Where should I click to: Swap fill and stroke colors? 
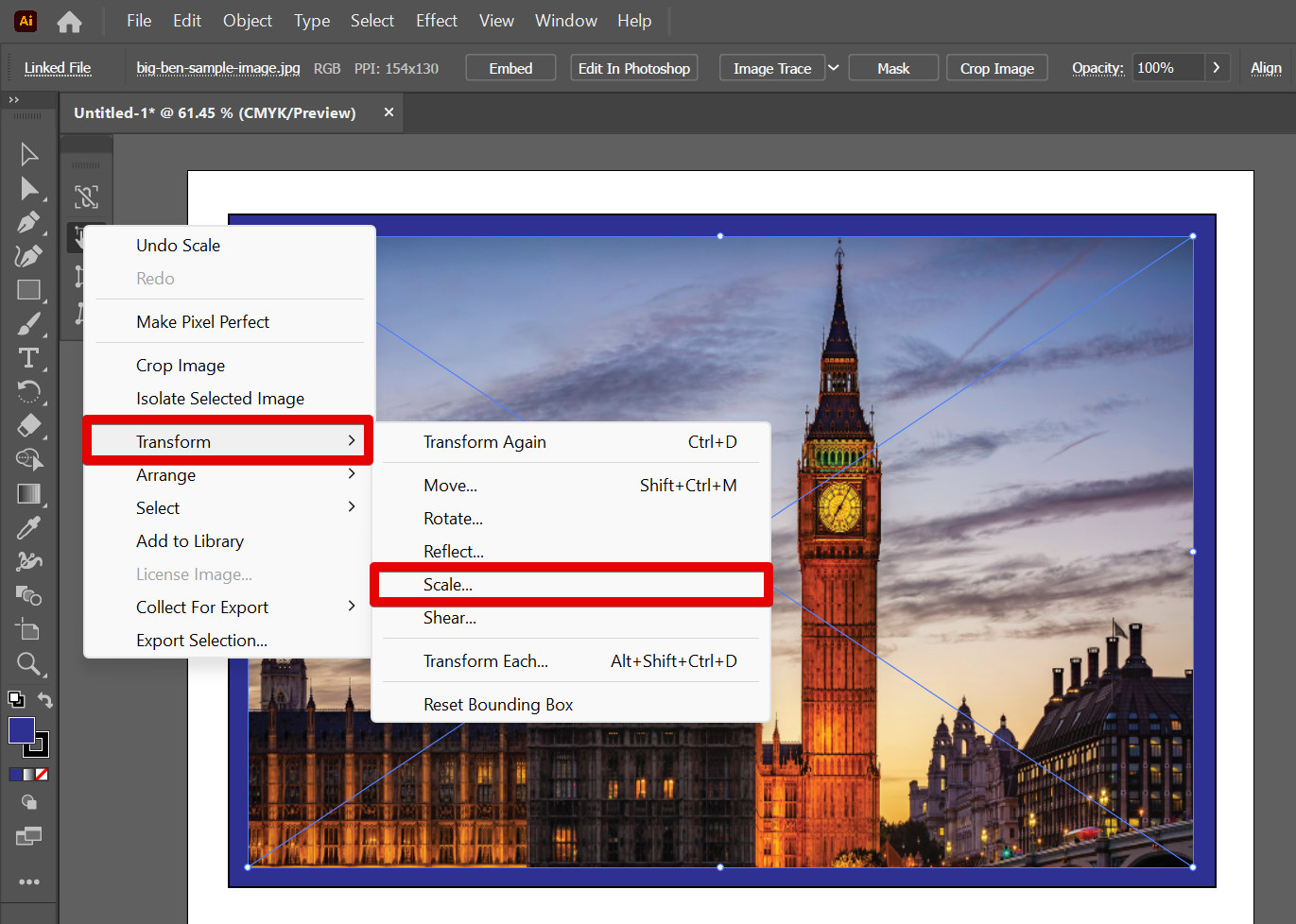45,700
